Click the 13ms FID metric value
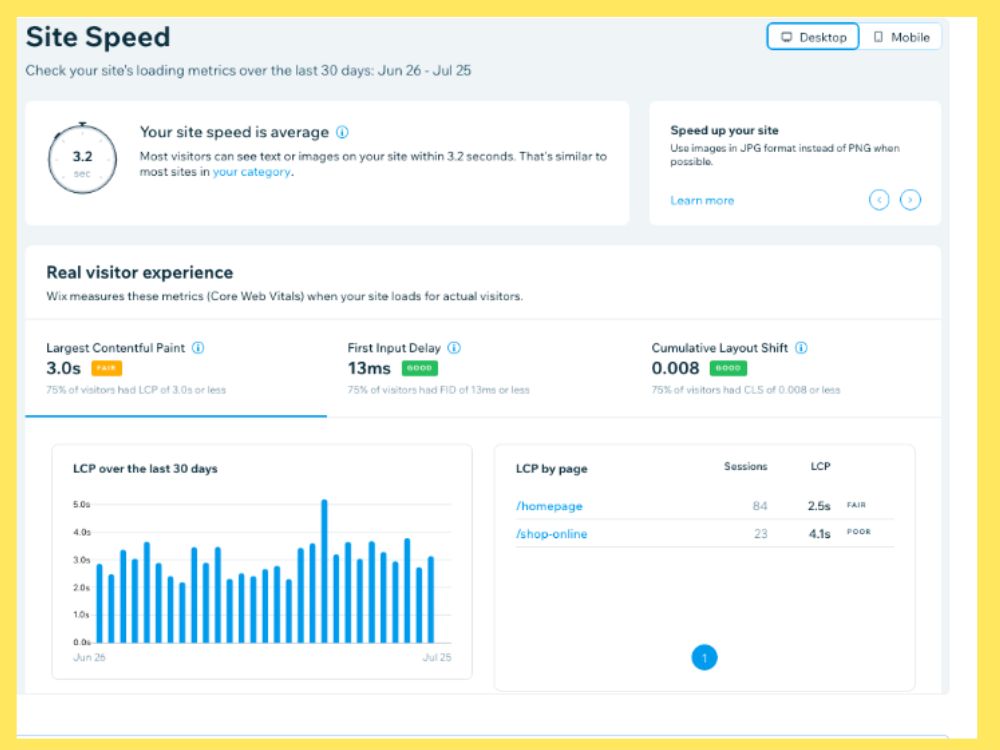The height and width of the screenshot is (750, 1000). [x=369, y=369]
